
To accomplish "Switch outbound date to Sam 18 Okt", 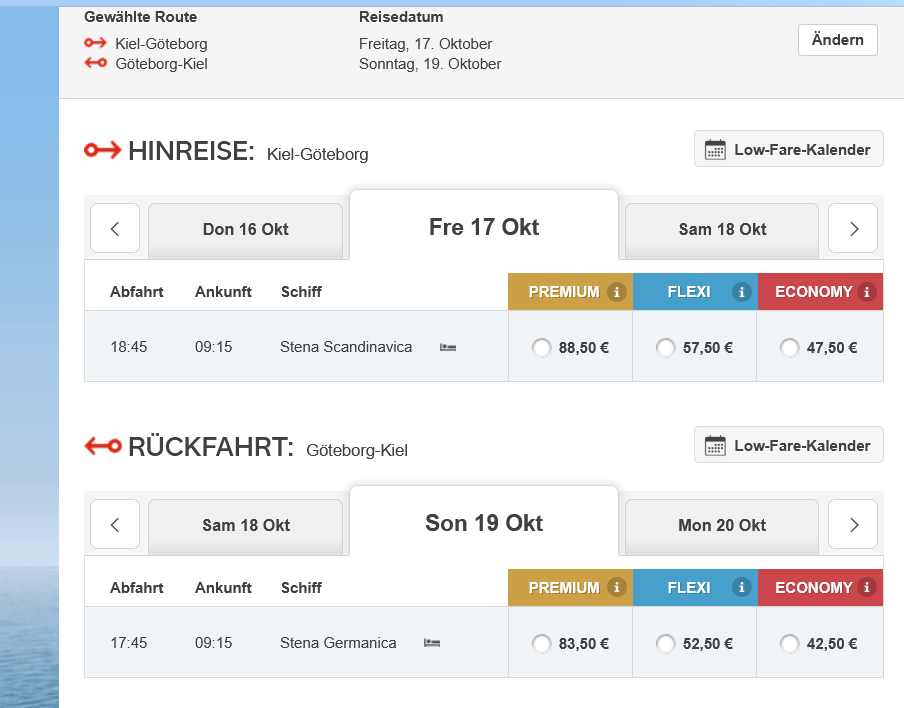I will pos(722,230).
